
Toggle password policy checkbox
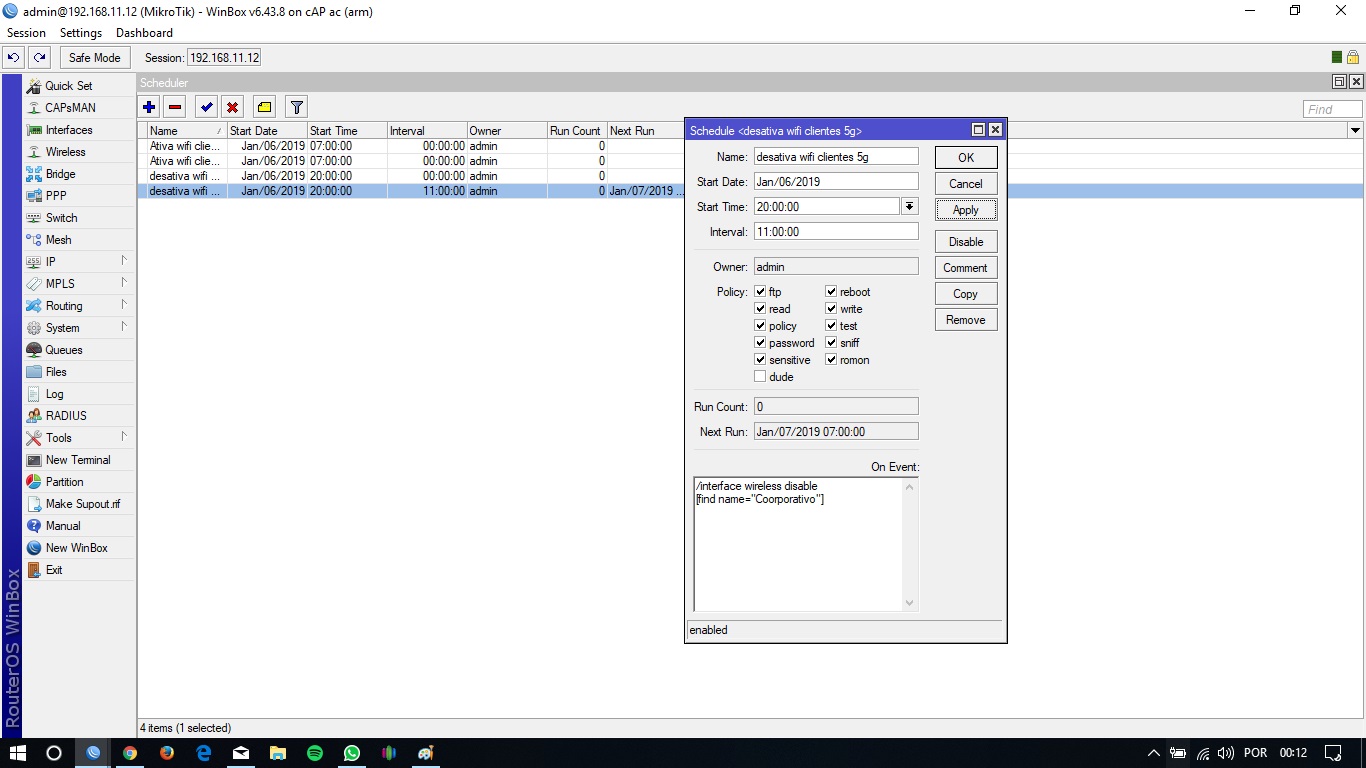coord(760,343)
